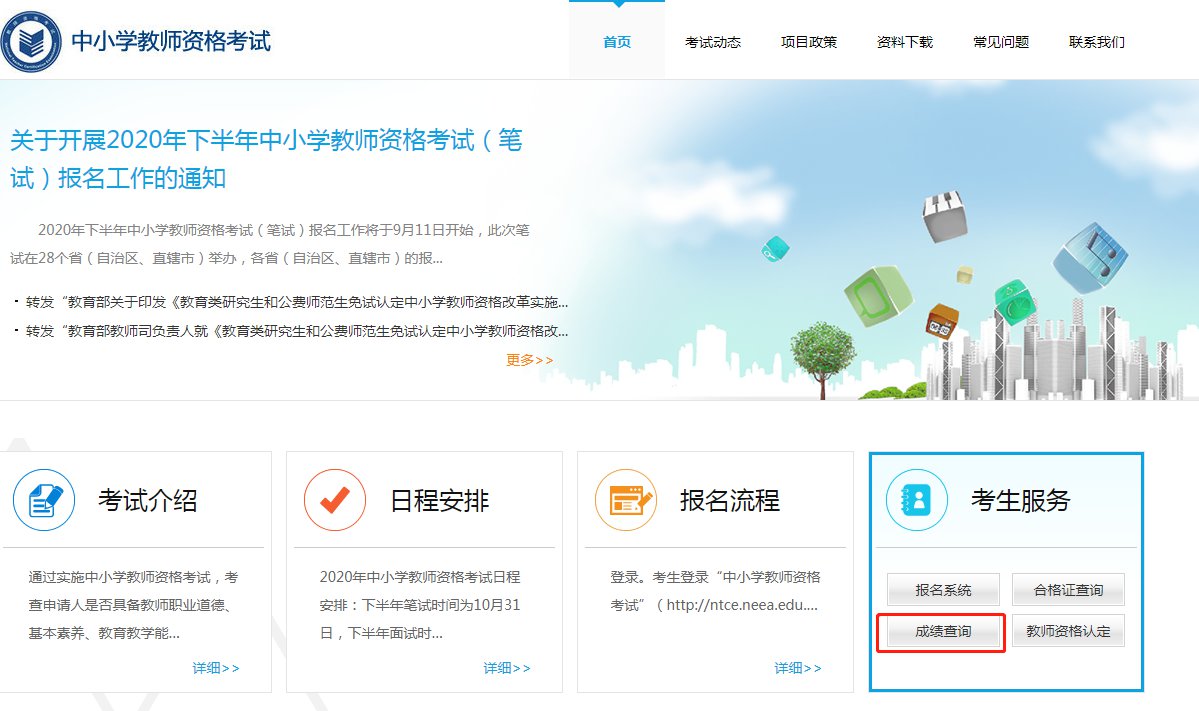Open 详细>> link under 考试介绍
The width and height of the screenshot is (1199, 711).
tap(216, 668)
